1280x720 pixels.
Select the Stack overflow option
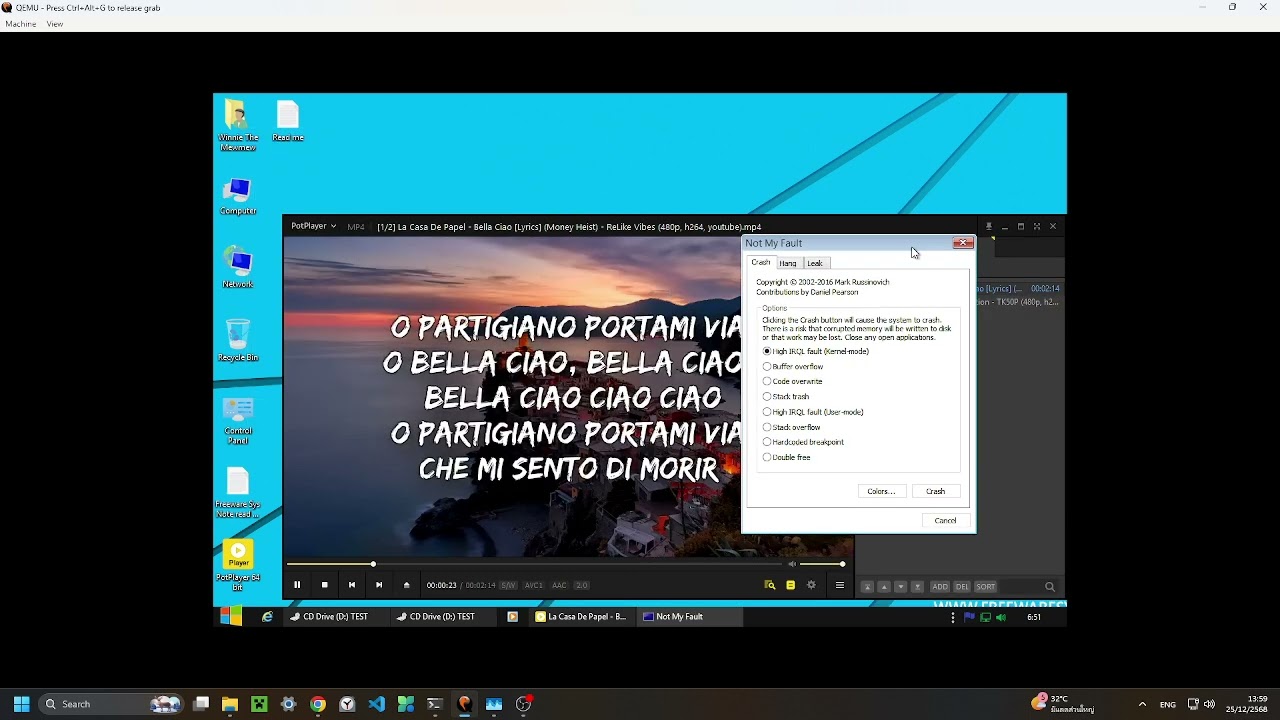791,427
